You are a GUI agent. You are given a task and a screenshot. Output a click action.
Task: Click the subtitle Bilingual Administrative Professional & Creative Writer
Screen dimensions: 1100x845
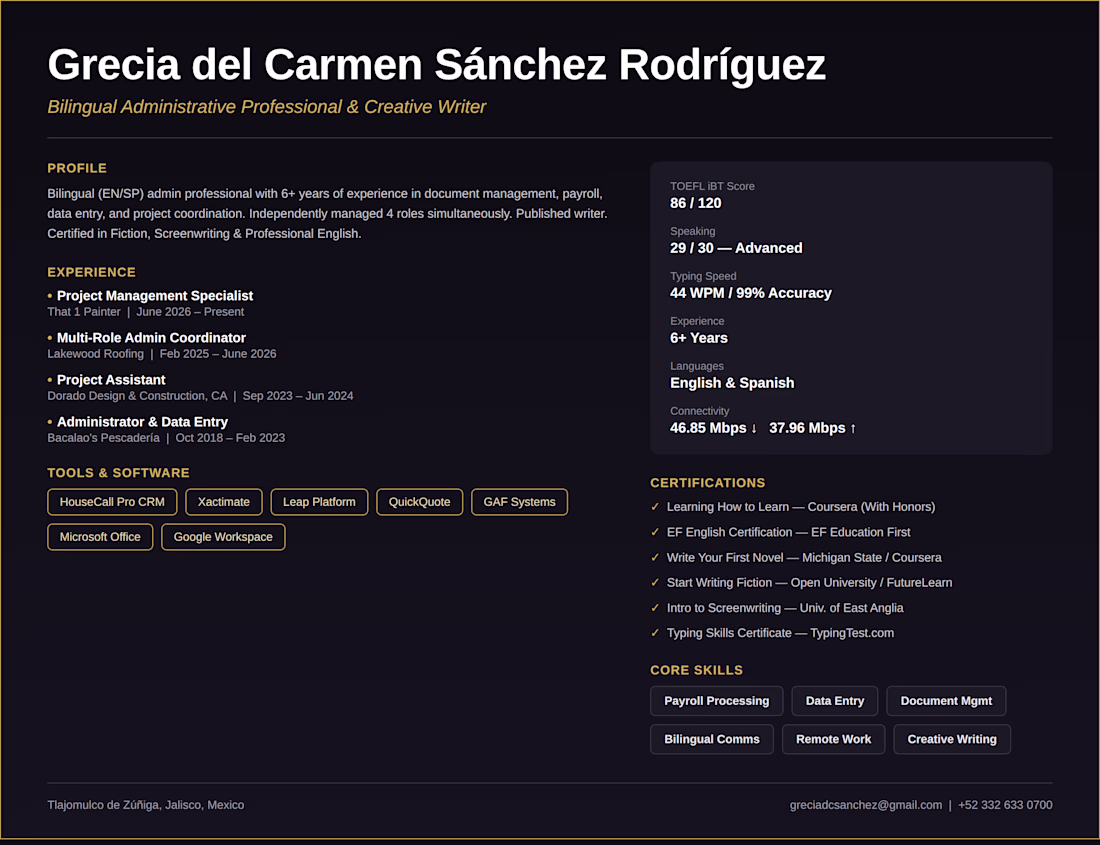pos(267,107)
